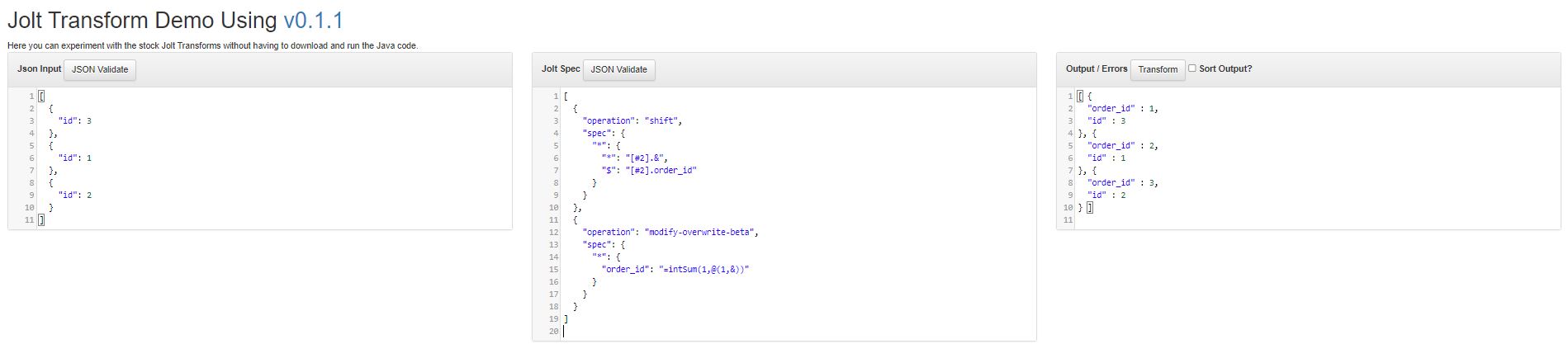1568x344 pixels.
Task: Click the "modify-overwrite-beta" operation line
Action: pyautogui.click(x=670, y=232)
